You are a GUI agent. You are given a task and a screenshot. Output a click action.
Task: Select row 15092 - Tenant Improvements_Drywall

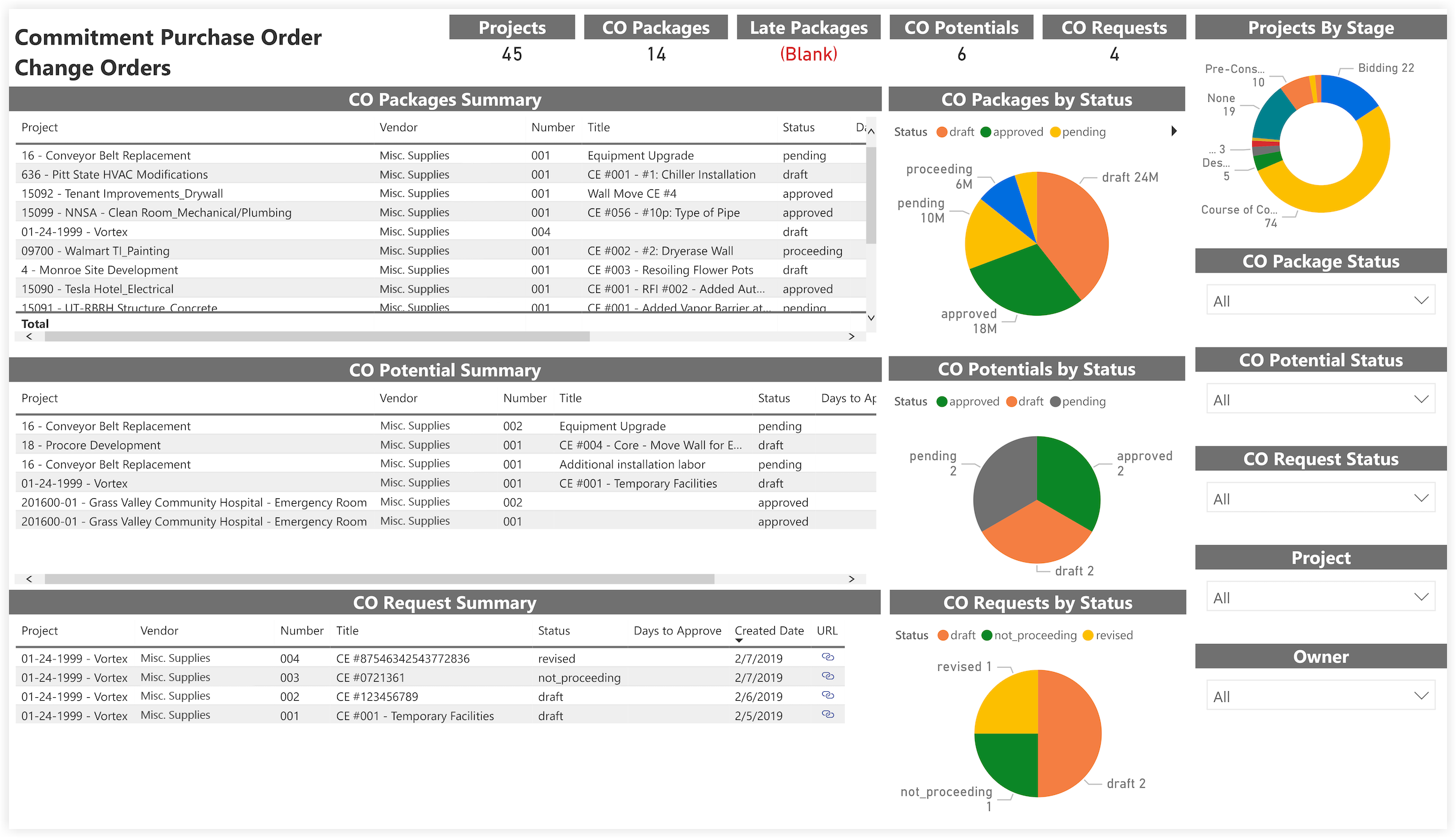pyautogui.click(x=440, y=193)
